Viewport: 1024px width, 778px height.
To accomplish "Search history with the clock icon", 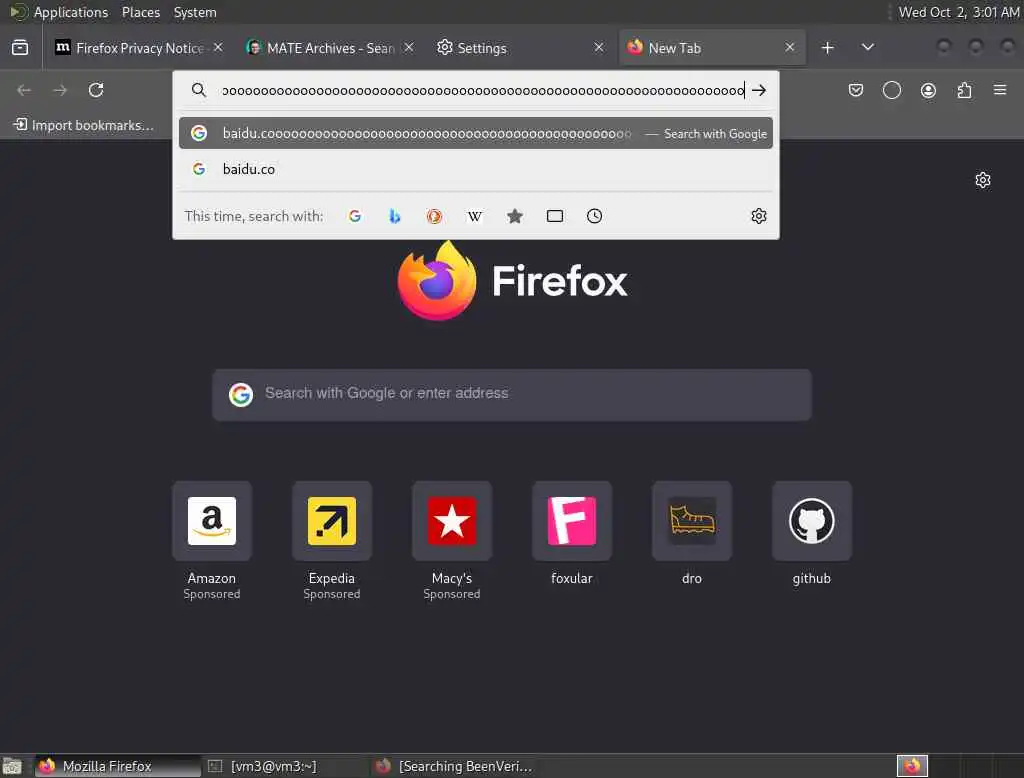I will (x=594, y=216).
